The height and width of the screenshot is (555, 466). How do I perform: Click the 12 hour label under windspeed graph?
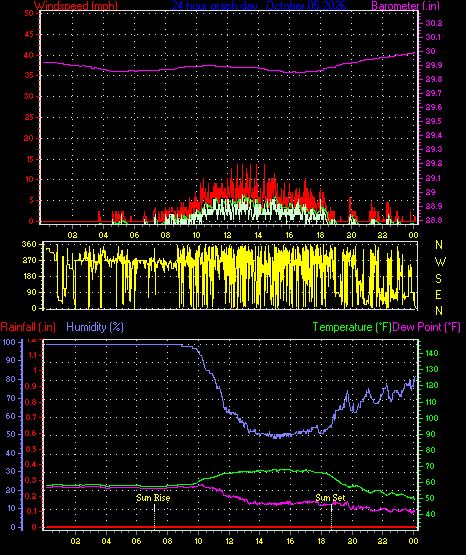coord(227,235)
